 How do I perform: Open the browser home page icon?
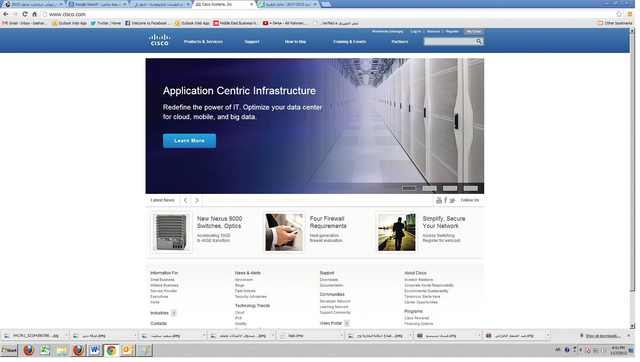pos(34,14)
